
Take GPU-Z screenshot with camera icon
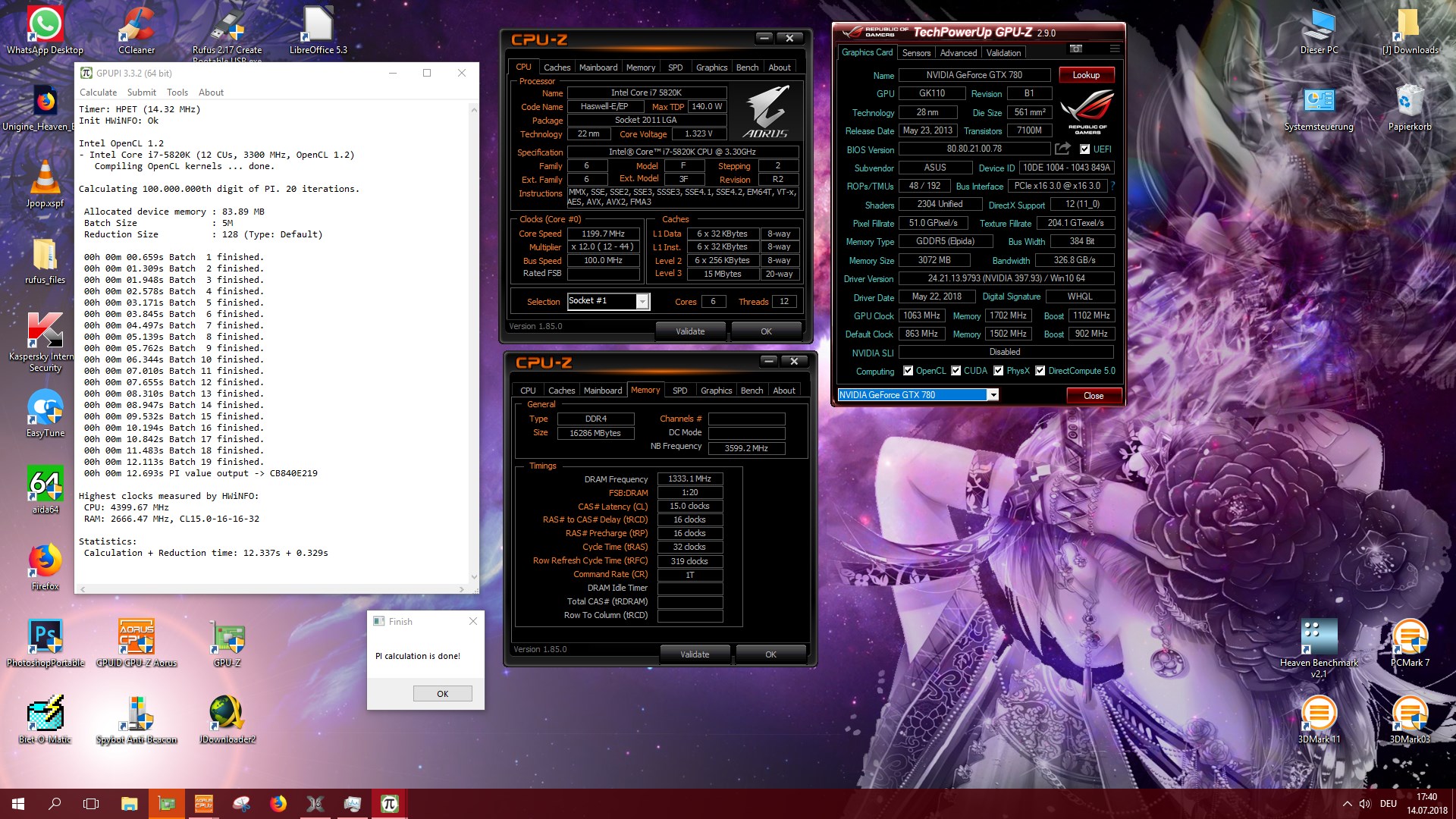[1075, 49]
